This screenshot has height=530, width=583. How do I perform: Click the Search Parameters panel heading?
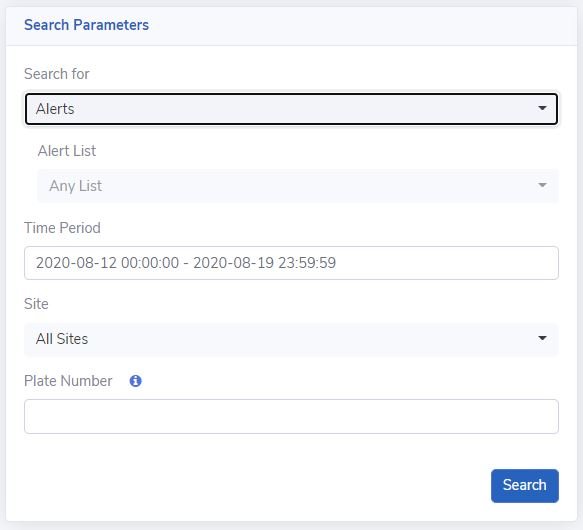click(x=86, y=25)
